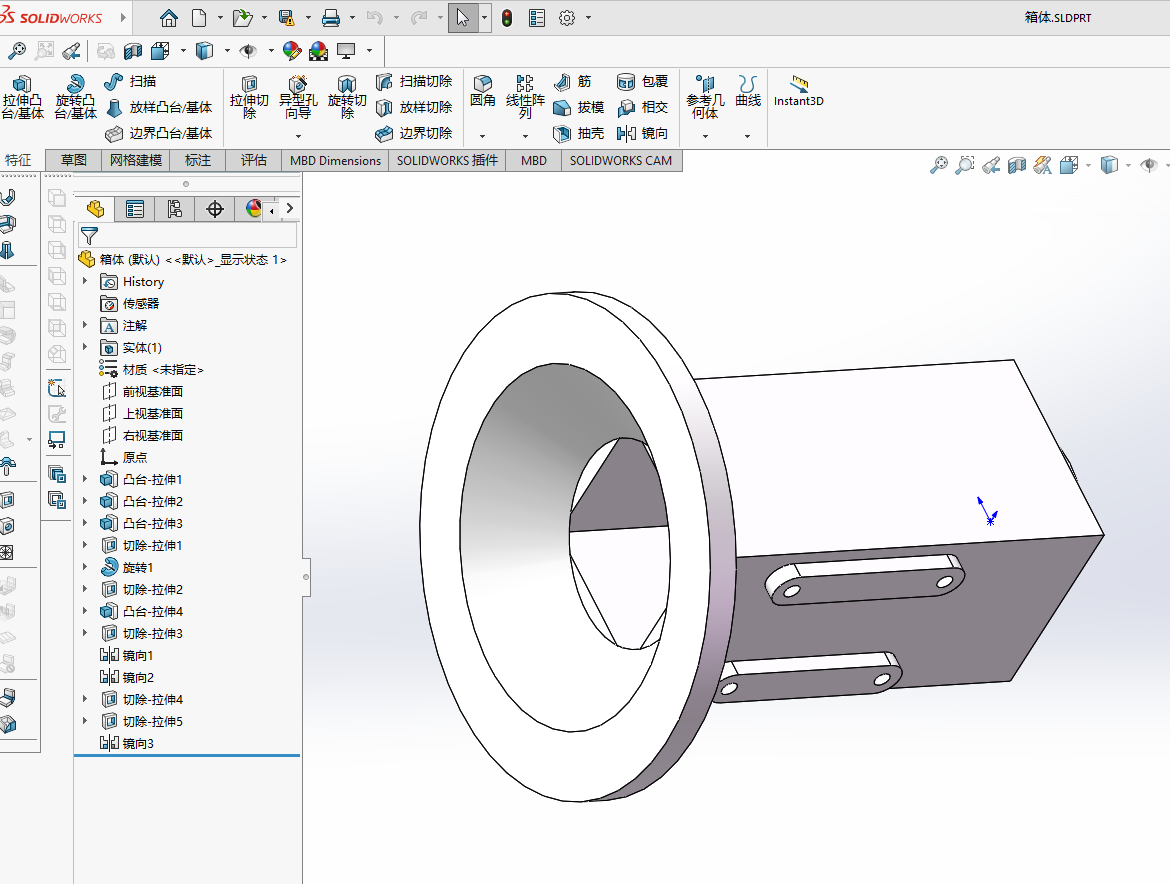Click Zoom to Fit in viewport toolbar
The height and width of the screenshot is (884, 1170).
pyautogui.click(x=939, y=165)
